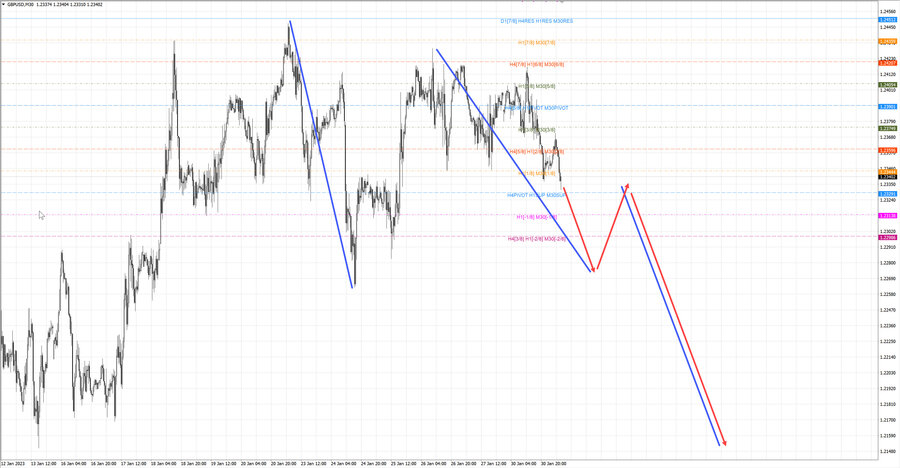The width and height of the screenshot is (900, 468).
Task: Click the '23 Jan 12:00' time axis label
Action: coord(313,463)
